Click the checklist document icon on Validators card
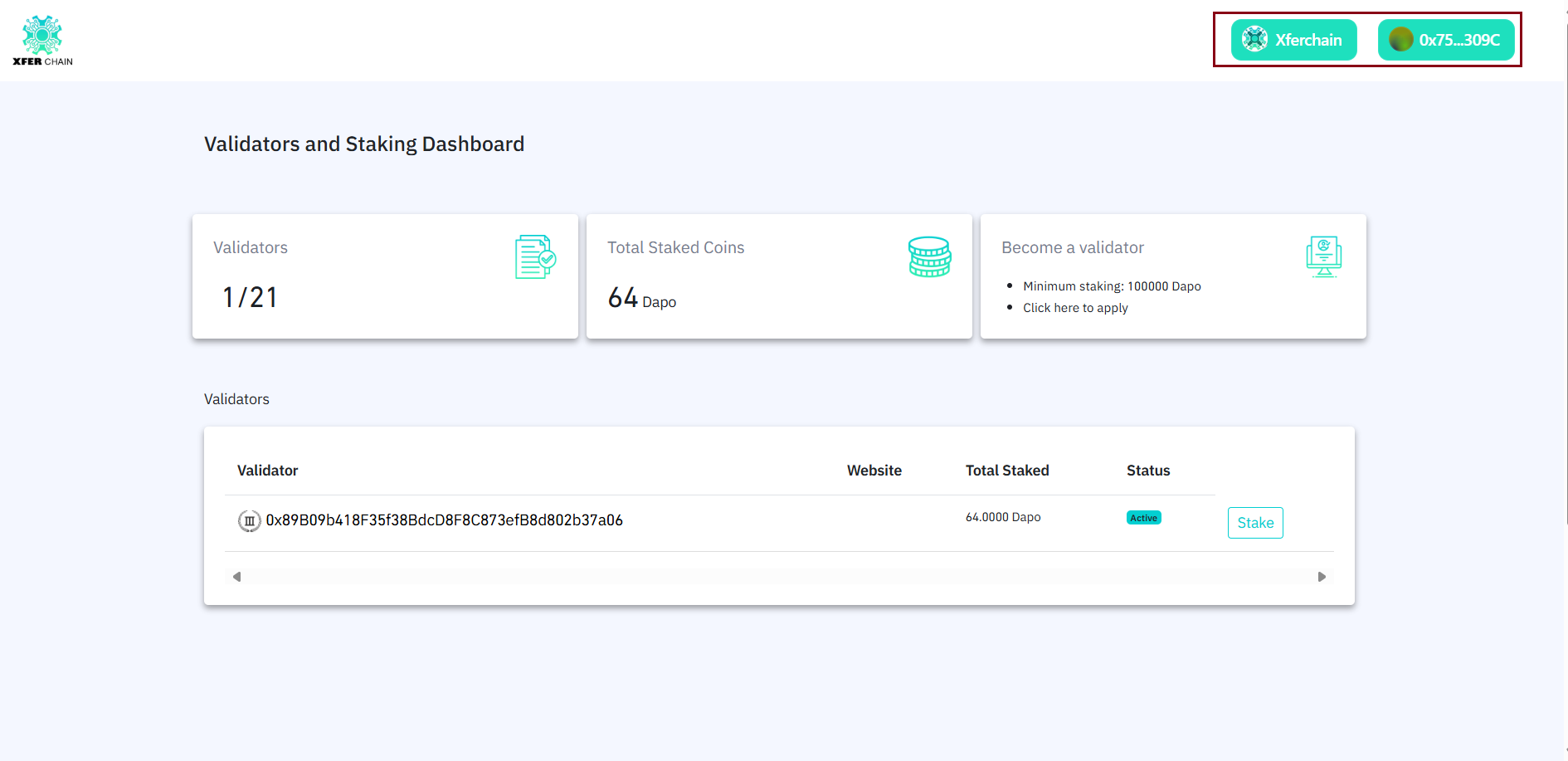The width and height of the screenshot is (1568, 761). [x=533, y=256]
